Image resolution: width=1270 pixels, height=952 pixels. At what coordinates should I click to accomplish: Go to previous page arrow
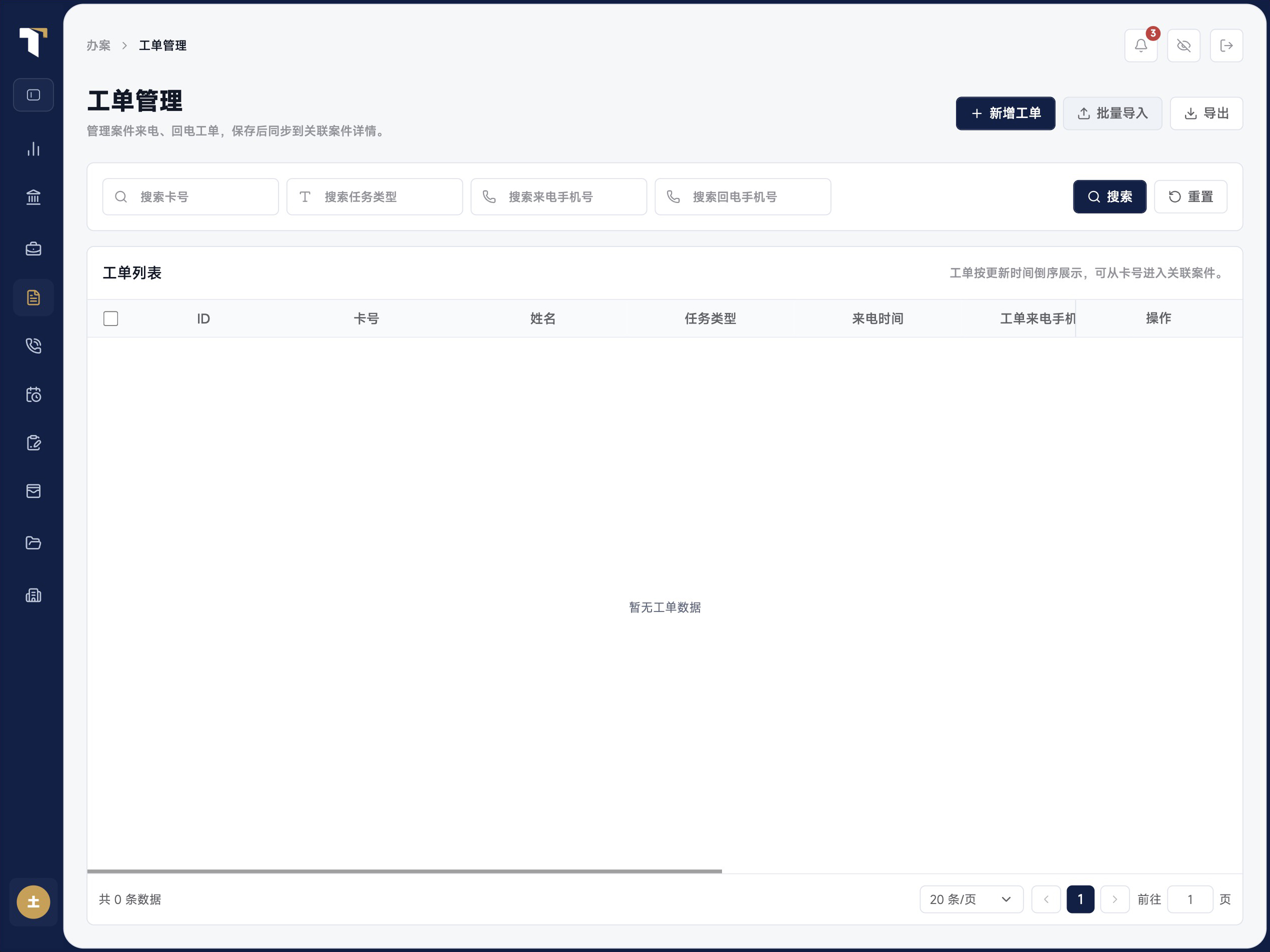point(1046,899)
